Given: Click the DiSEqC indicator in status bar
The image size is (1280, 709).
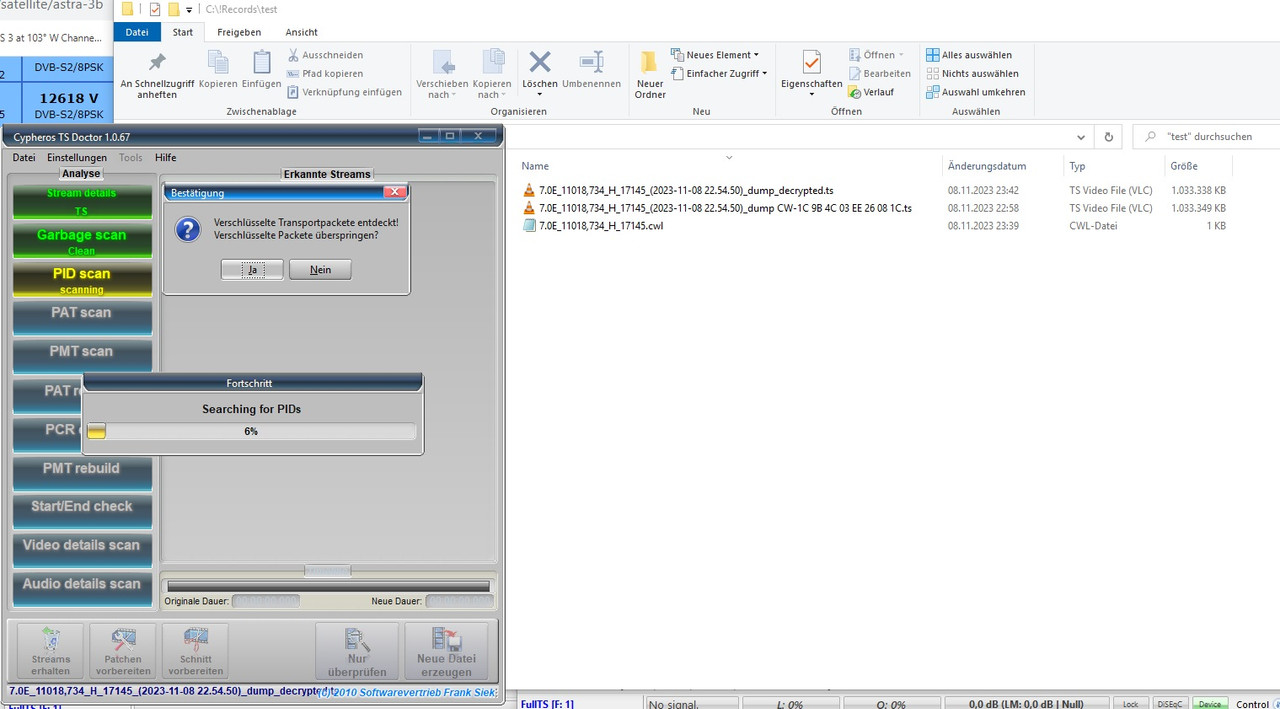Looking at the screenshot, I should (x=1169, y=704).
